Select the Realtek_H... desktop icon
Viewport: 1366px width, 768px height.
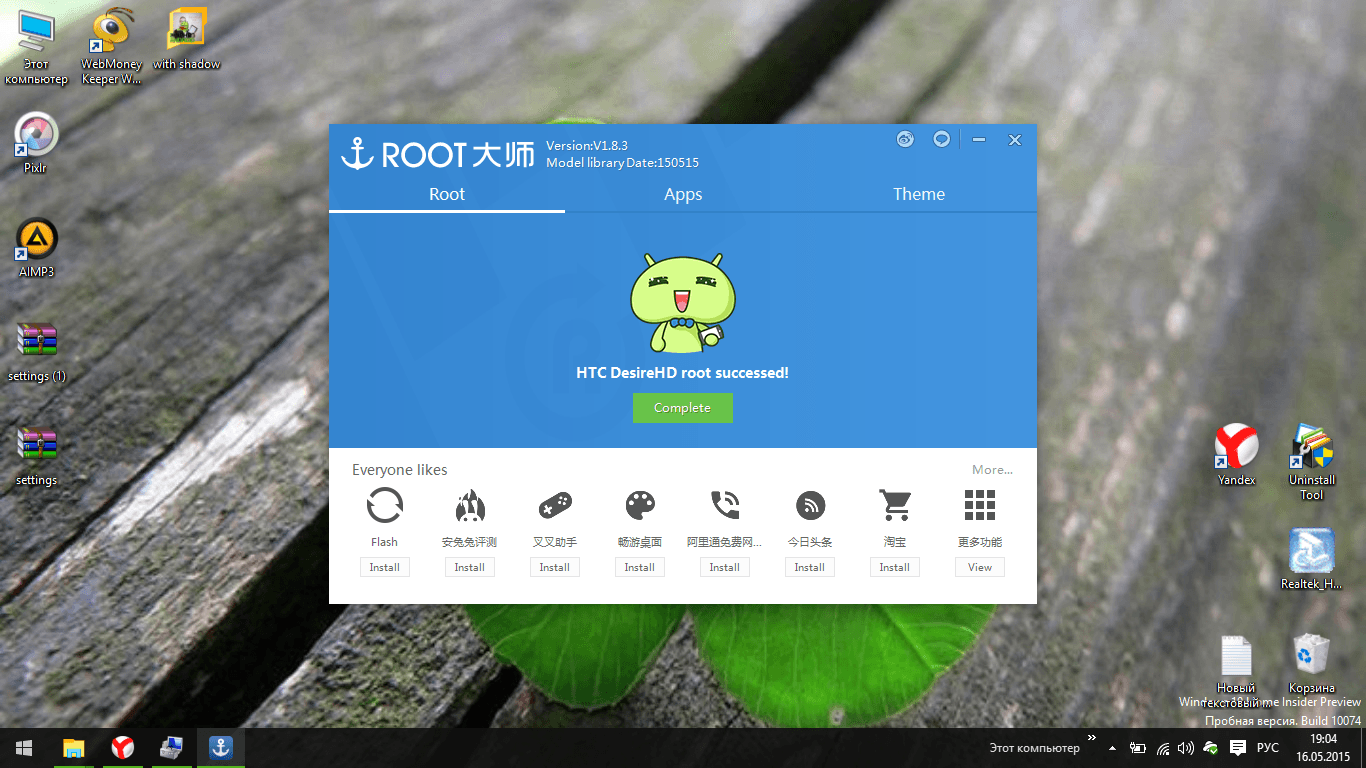(1311, 559)
